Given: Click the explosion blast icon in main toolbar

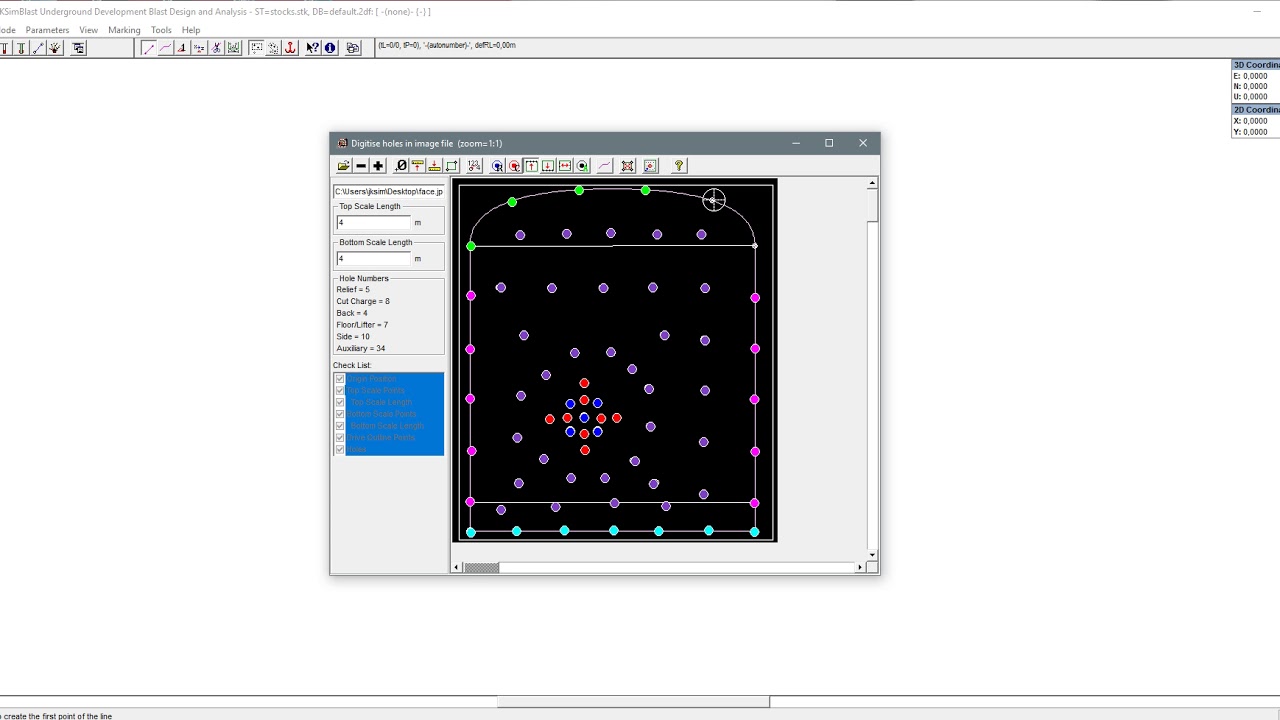Looking at the screenshot, I should click(x=55, y=48).
